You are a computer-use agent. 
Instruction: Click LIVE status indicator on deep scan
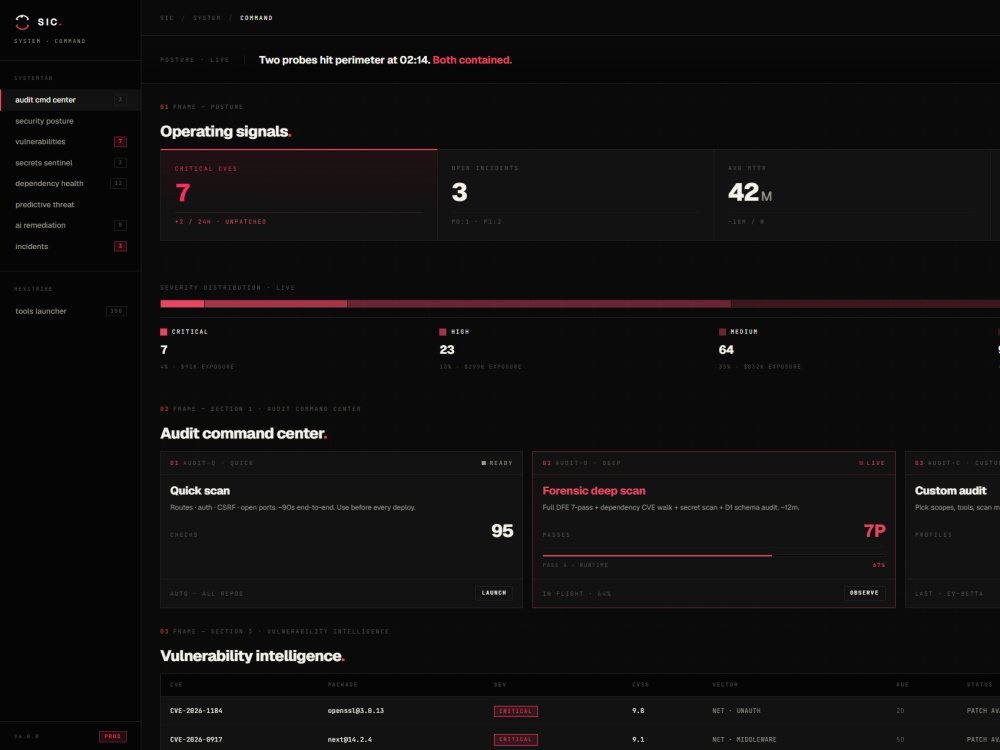(x=872, y=463)
